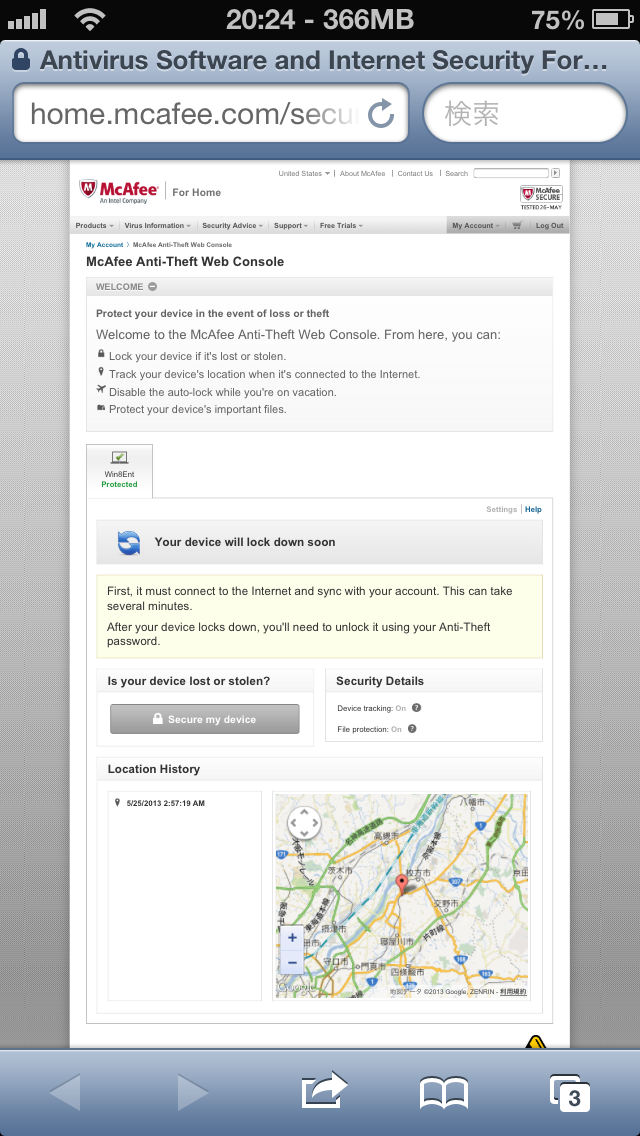Open the Virus Information dropdown

pos(158,225)
